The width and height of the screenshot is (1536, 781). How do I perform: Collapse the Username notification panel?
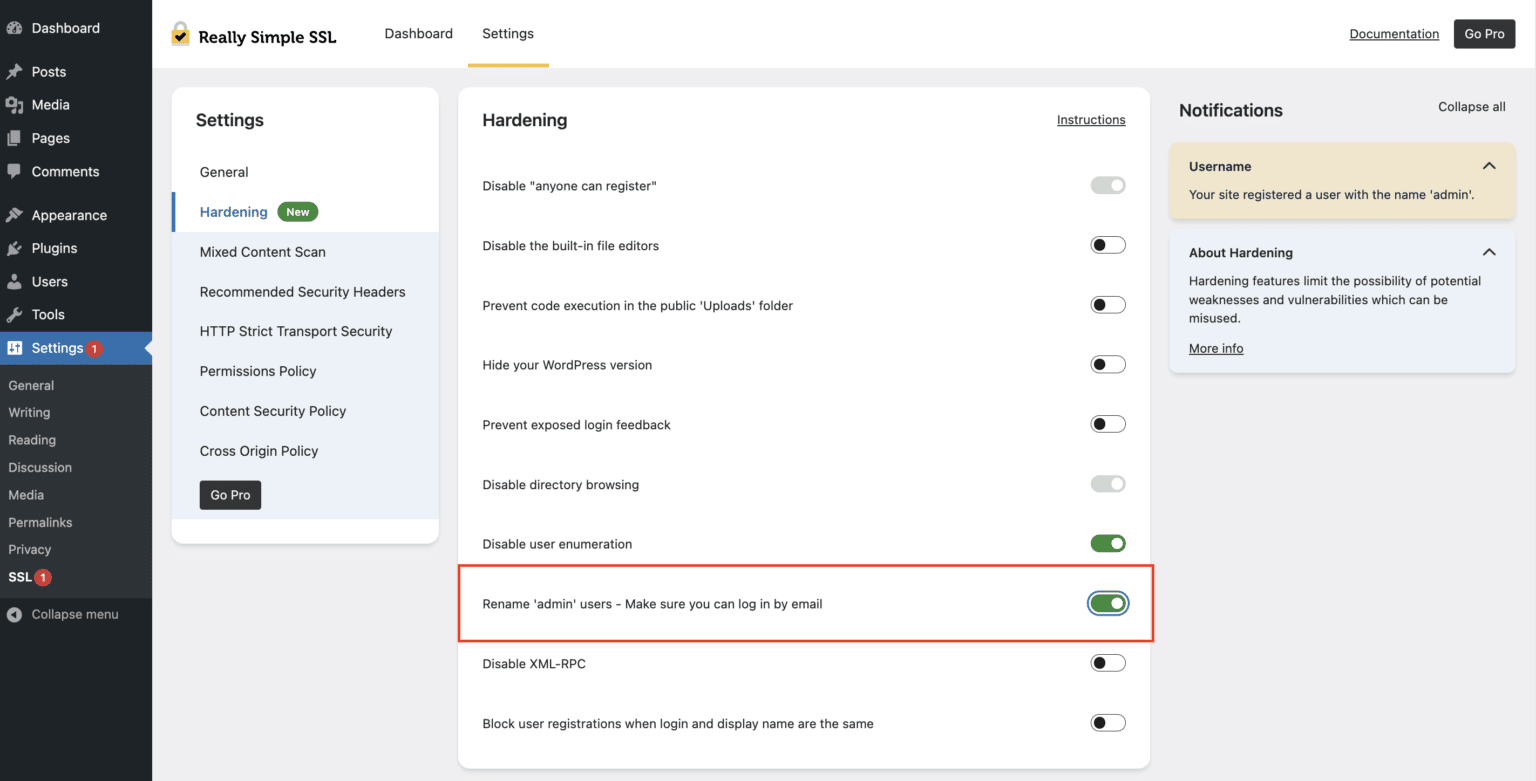coord(1489,166)
